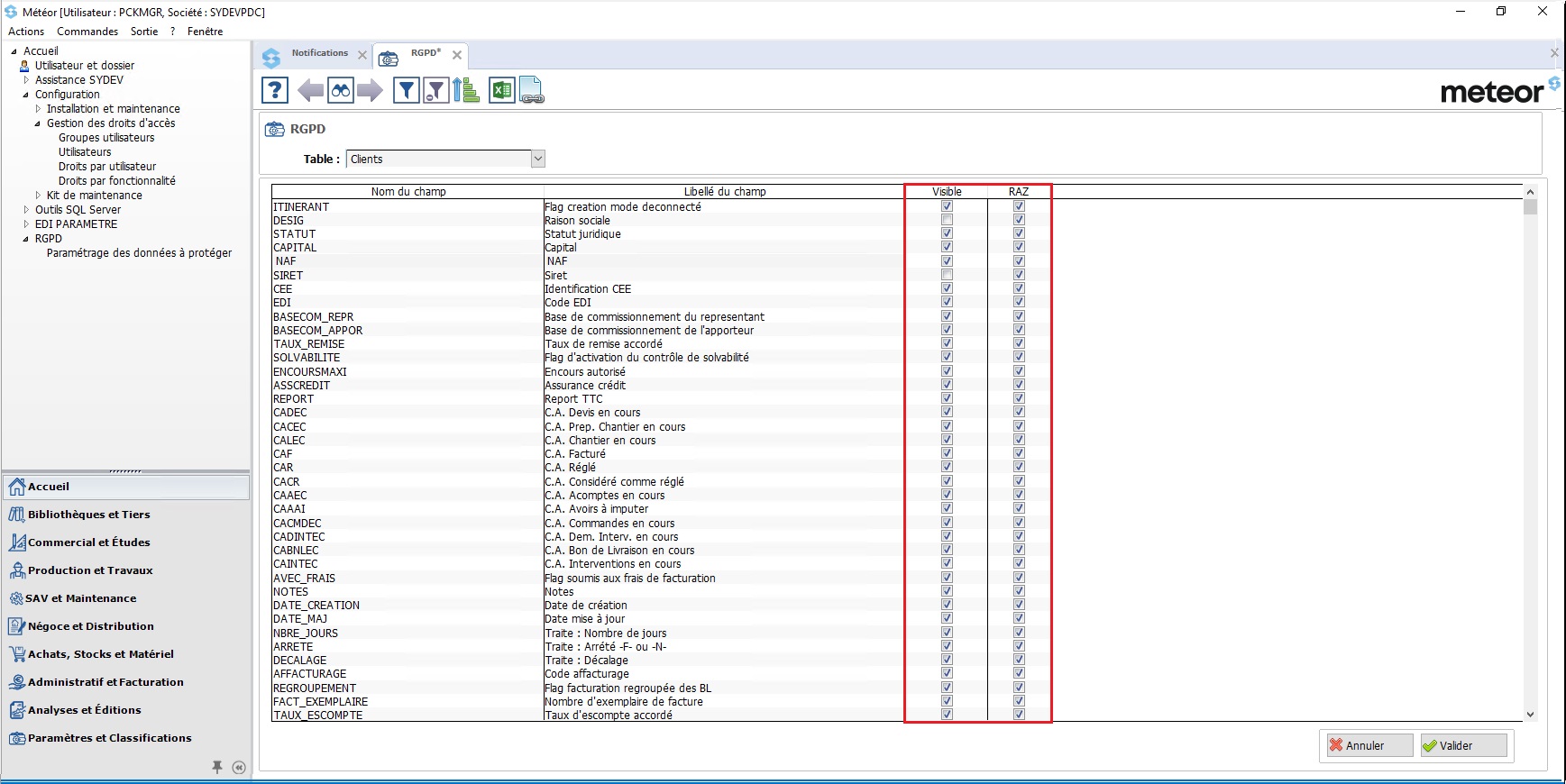The width and height of the screenshot is (1566, 784).
Task: Click the Valider button
Action: (1462, 745)
